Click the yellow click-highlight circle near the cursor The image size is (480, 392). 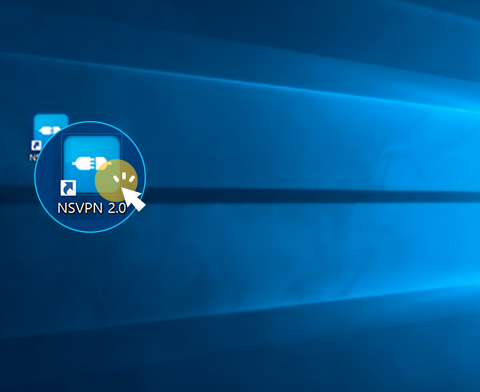tap(116, 181)
